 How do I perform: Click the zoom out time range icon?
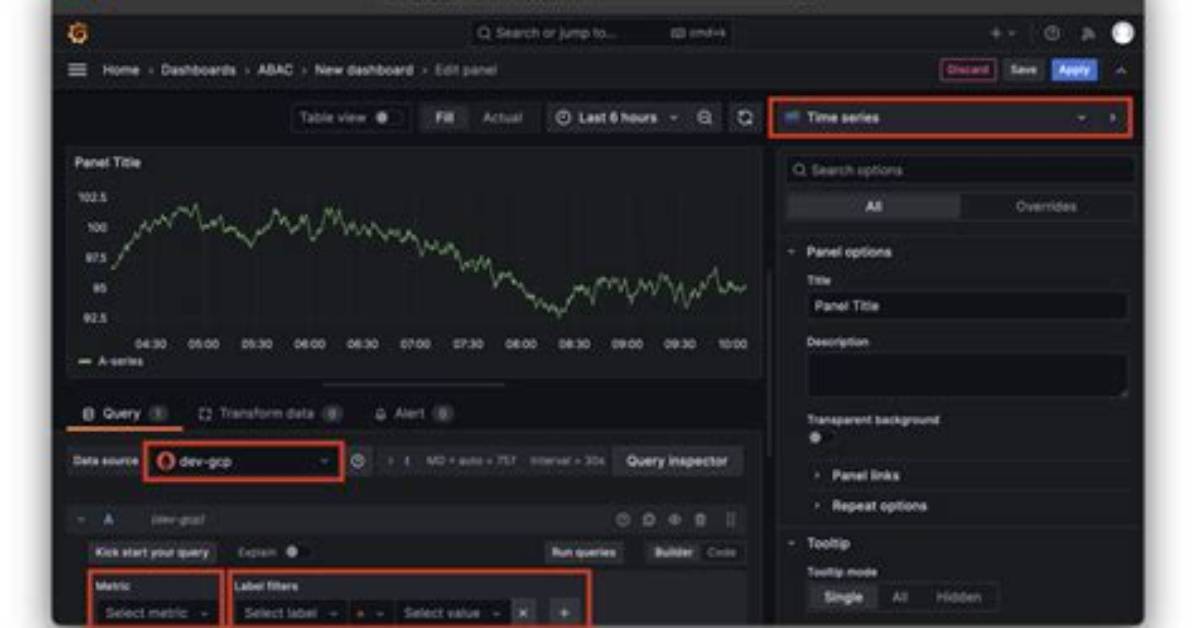705,118
